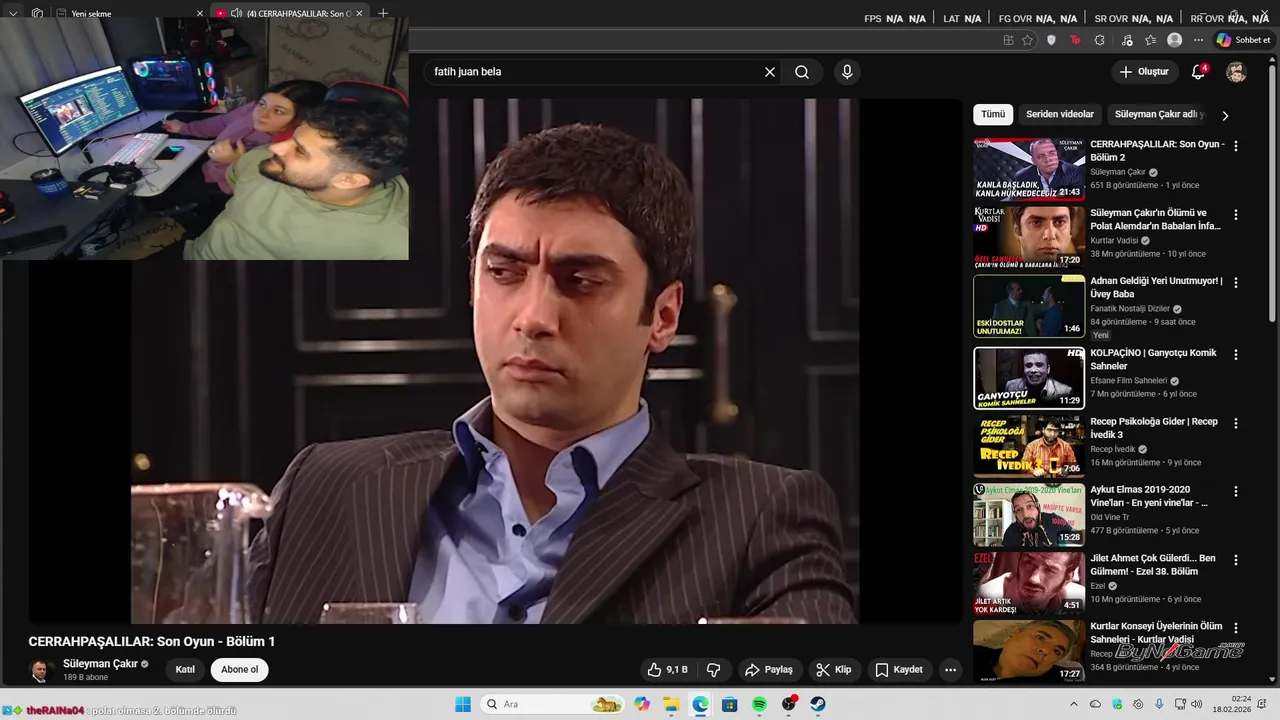Open File Explorer from the taskbar
Image resolution: width=1280 pixels, height=720 pixels.
[671, 704]
